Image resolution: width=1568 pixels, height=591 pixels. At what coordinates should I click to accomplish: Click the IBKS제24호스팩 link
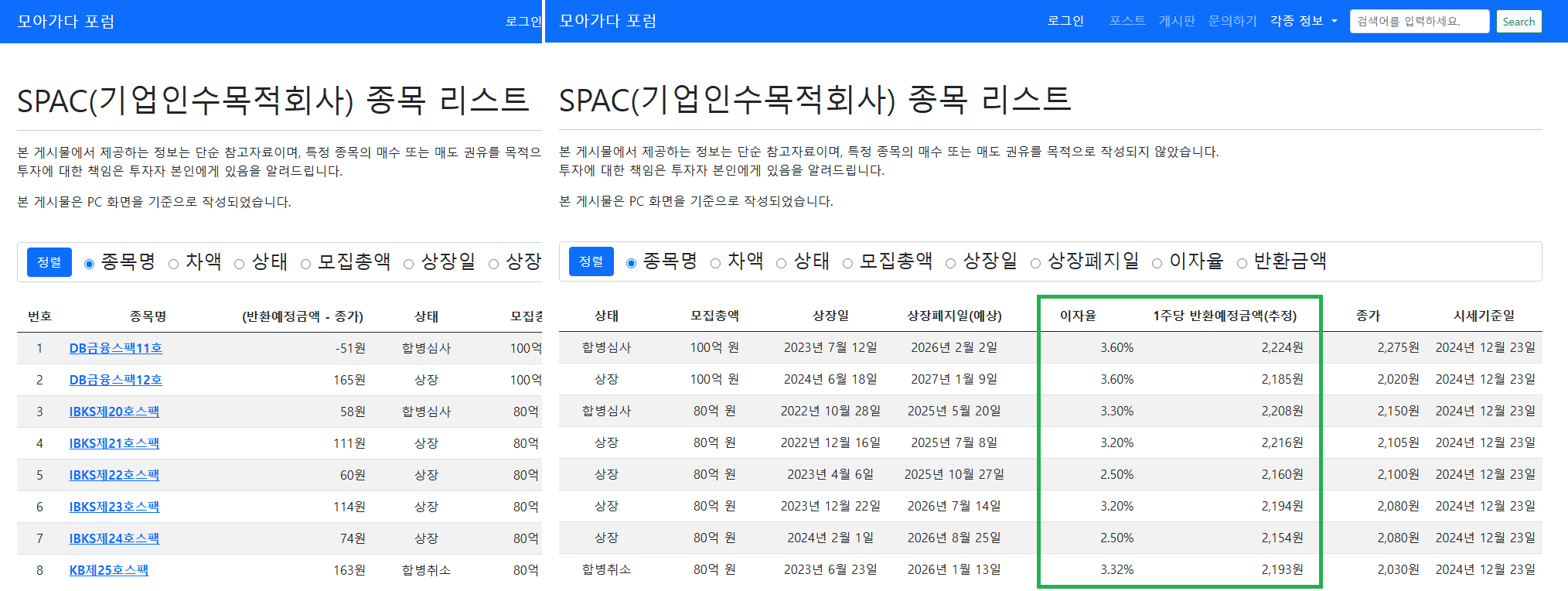[x=114, y=538]
